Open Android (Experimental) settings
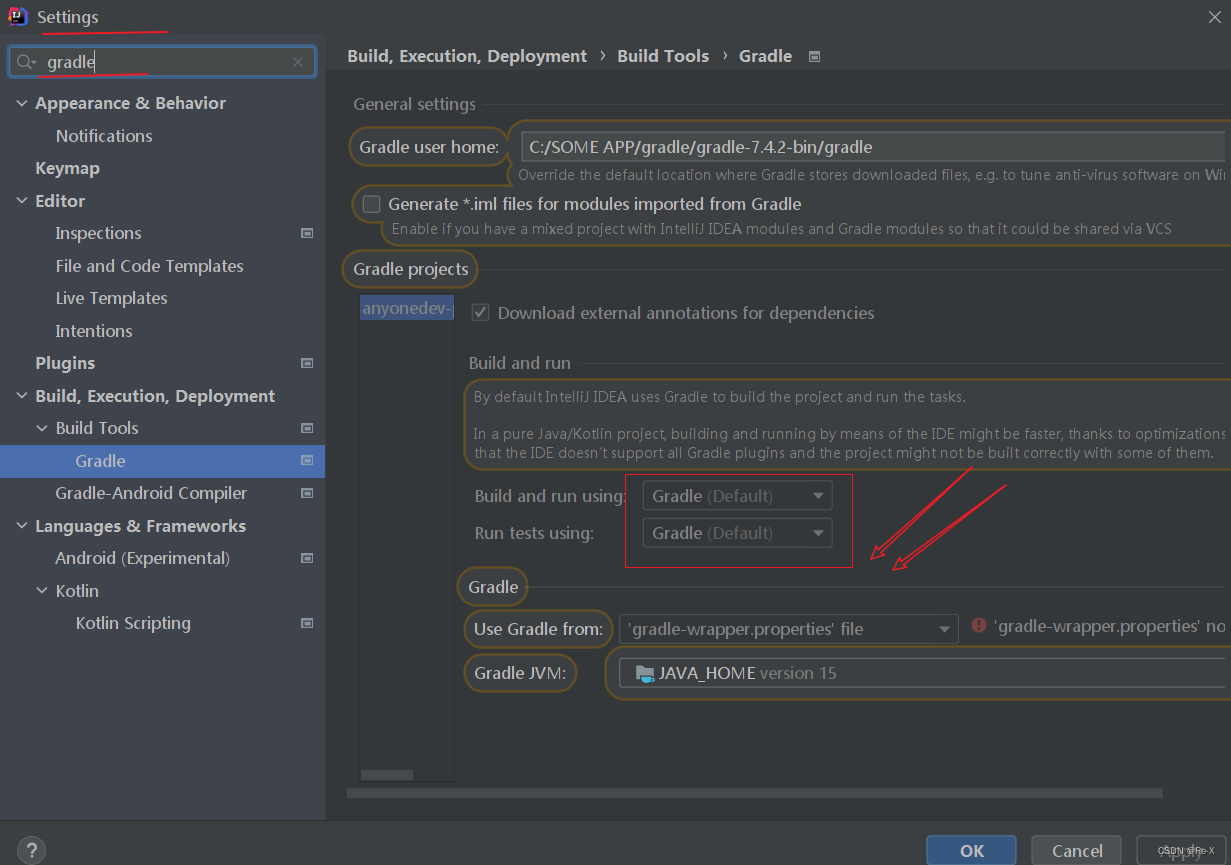 click(x=142, y=558)
